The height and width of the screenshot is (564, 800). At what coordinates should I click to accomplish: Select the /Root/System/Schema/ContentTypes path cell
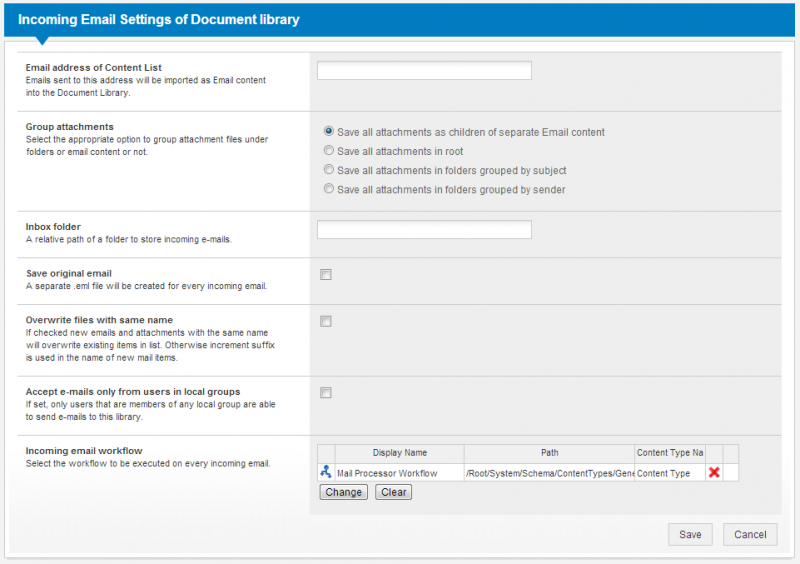(x=549, y=473)
